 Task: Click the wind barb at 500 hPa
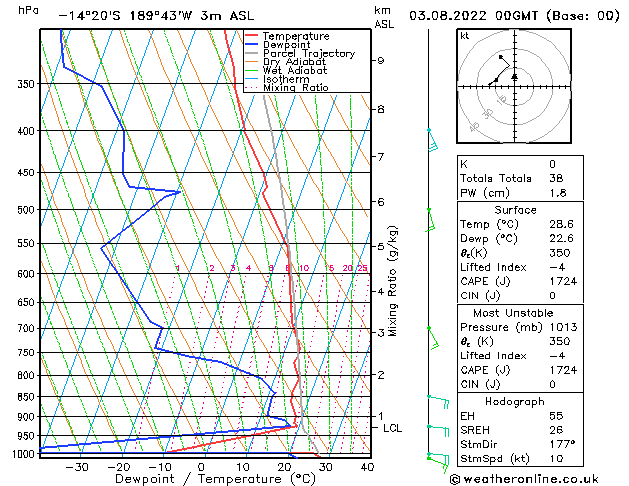(430, 220)
